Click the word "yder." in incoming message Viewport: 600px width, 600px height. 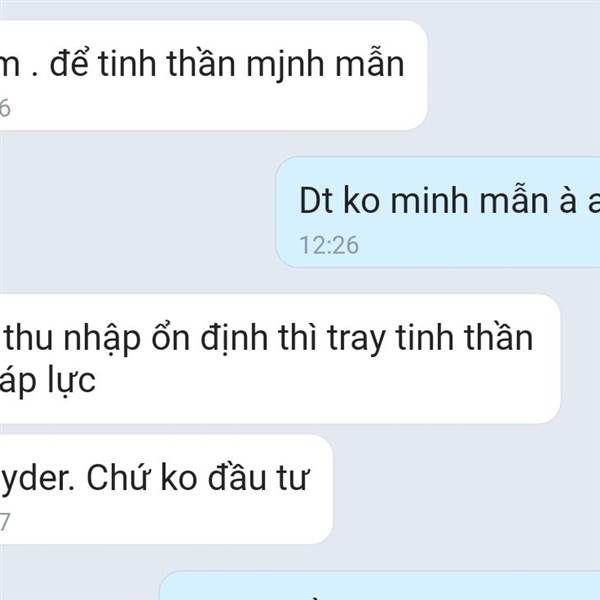pyautogui.click(x=38, y=479)
